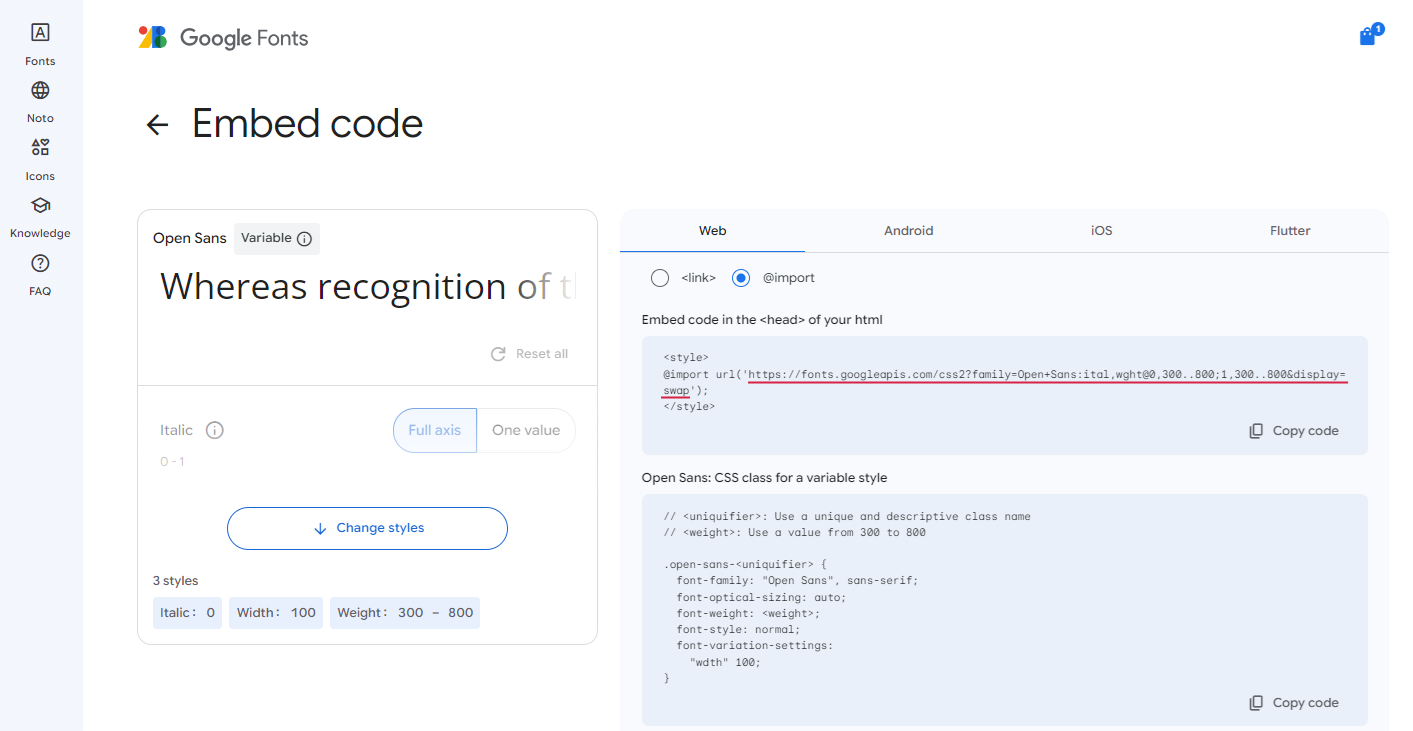The width and height of the screenshot is (1413, 731).
Task: Click the underlined fonts.googleapis.com URL
Action: tap(1047, 375)
